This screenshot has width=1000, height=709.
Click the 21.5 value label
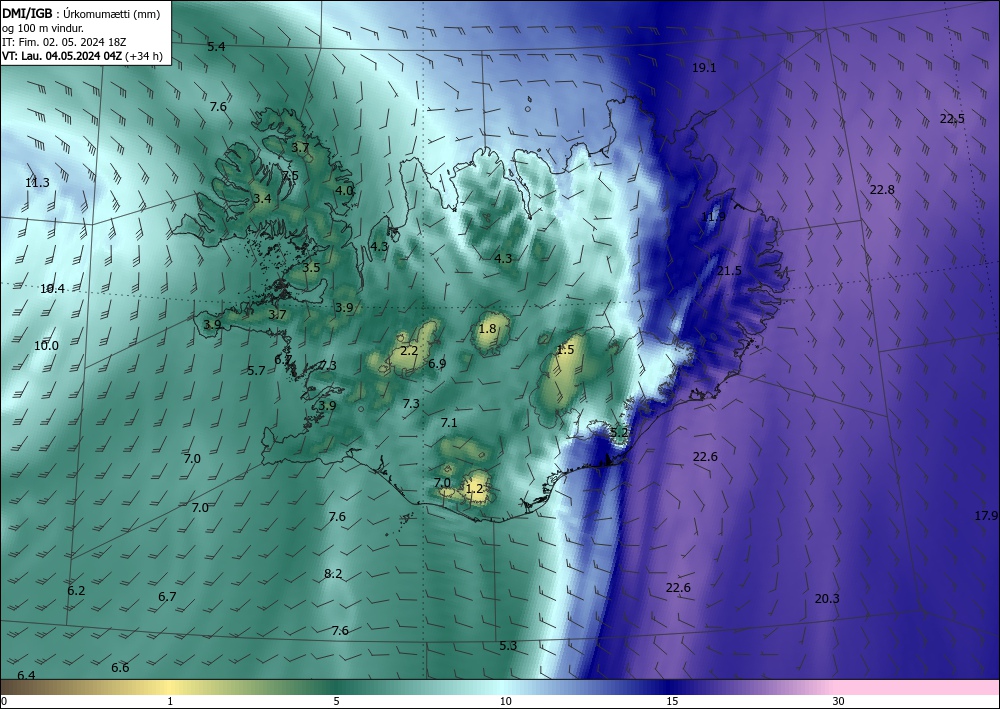pyautogui.click(x=729, y=271)
